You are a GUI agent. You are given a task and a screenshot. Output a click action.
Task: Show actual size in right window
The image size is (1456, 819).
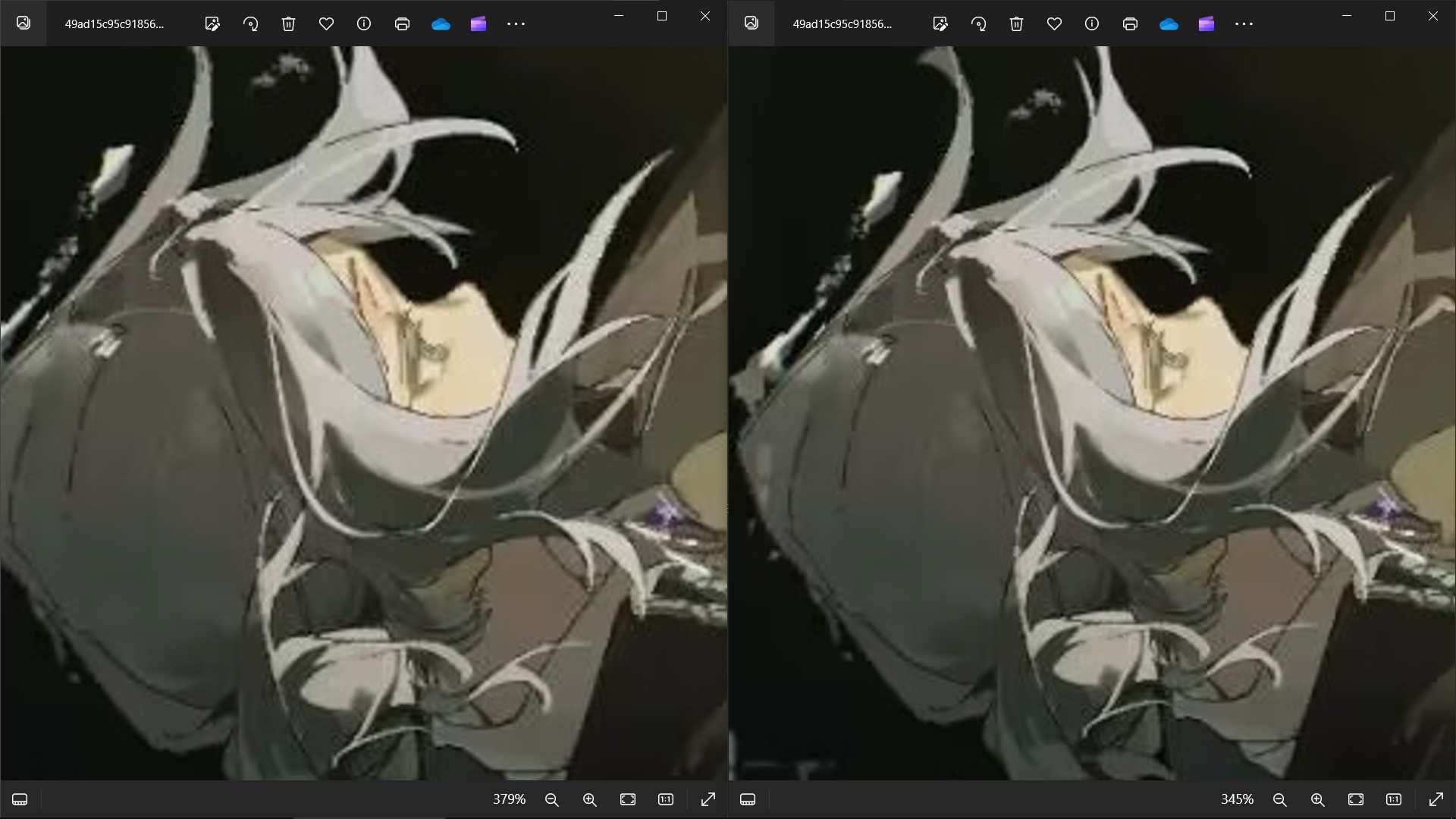[x=1394, y=799]
